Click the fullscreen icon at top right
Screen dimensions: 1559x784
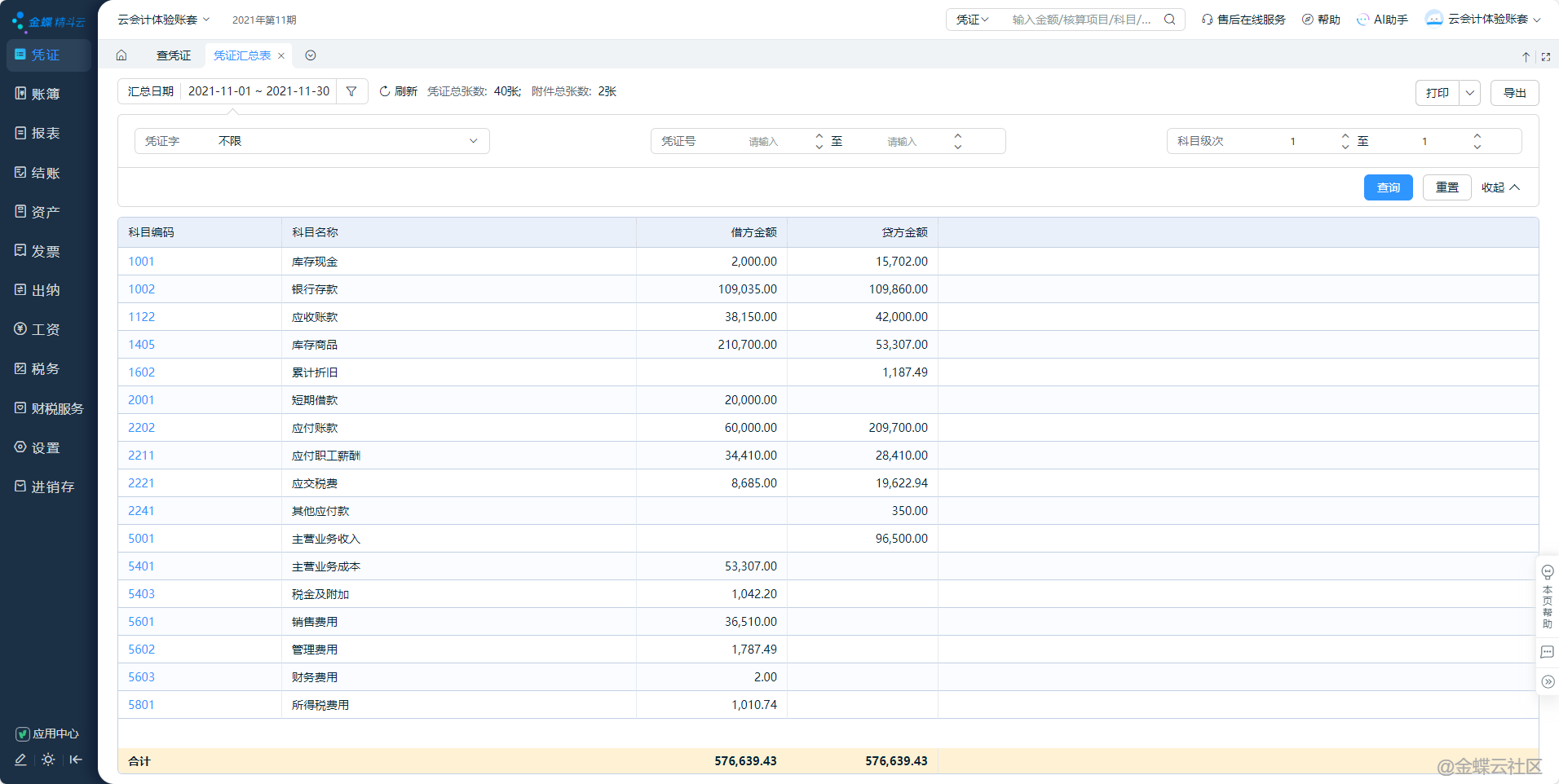coord(1545,55)
